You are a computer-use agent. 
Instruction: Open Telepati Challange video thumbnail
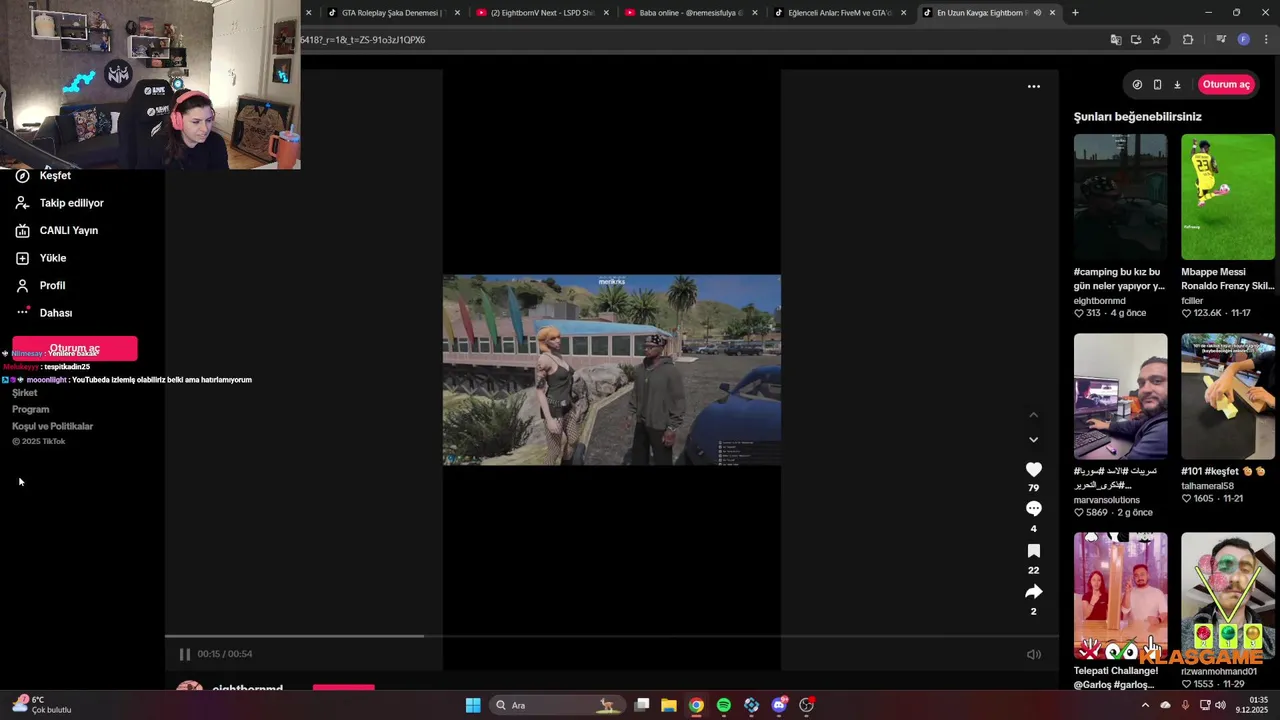(1120, 595)
